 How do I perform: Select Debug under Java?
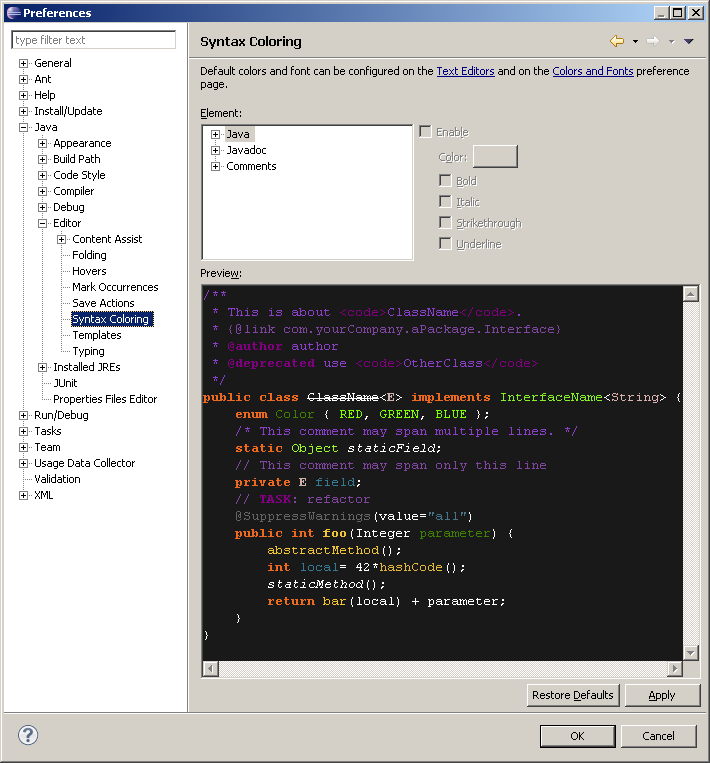click(69, 207)
